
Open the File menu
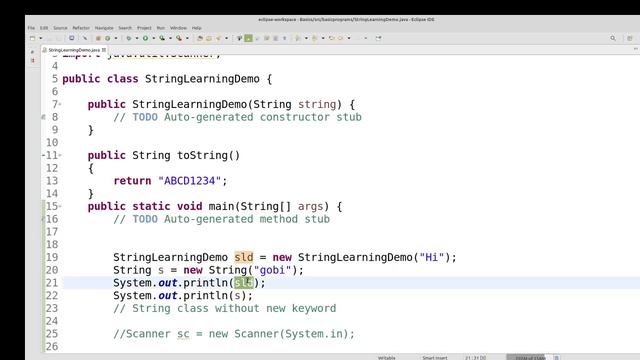point(31,28)
